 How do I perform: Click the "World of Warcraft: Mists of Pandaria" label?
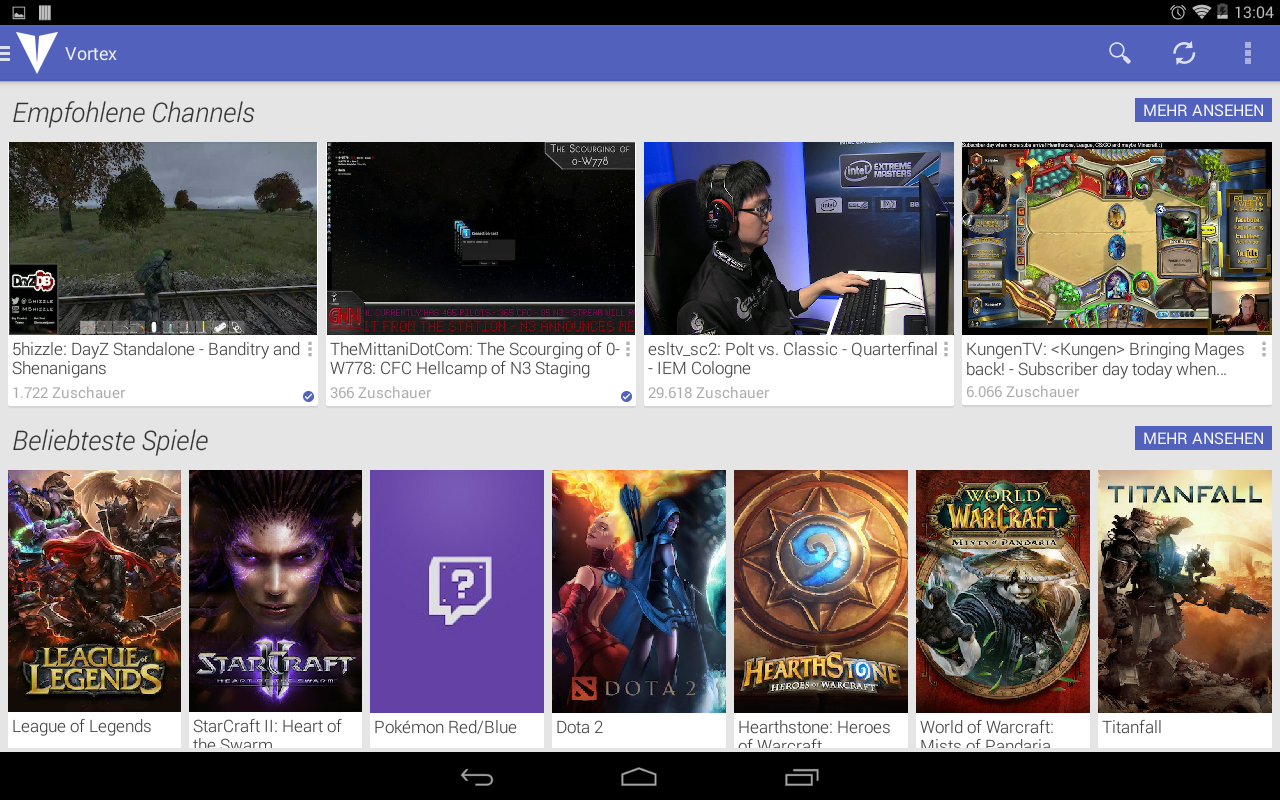987,734
